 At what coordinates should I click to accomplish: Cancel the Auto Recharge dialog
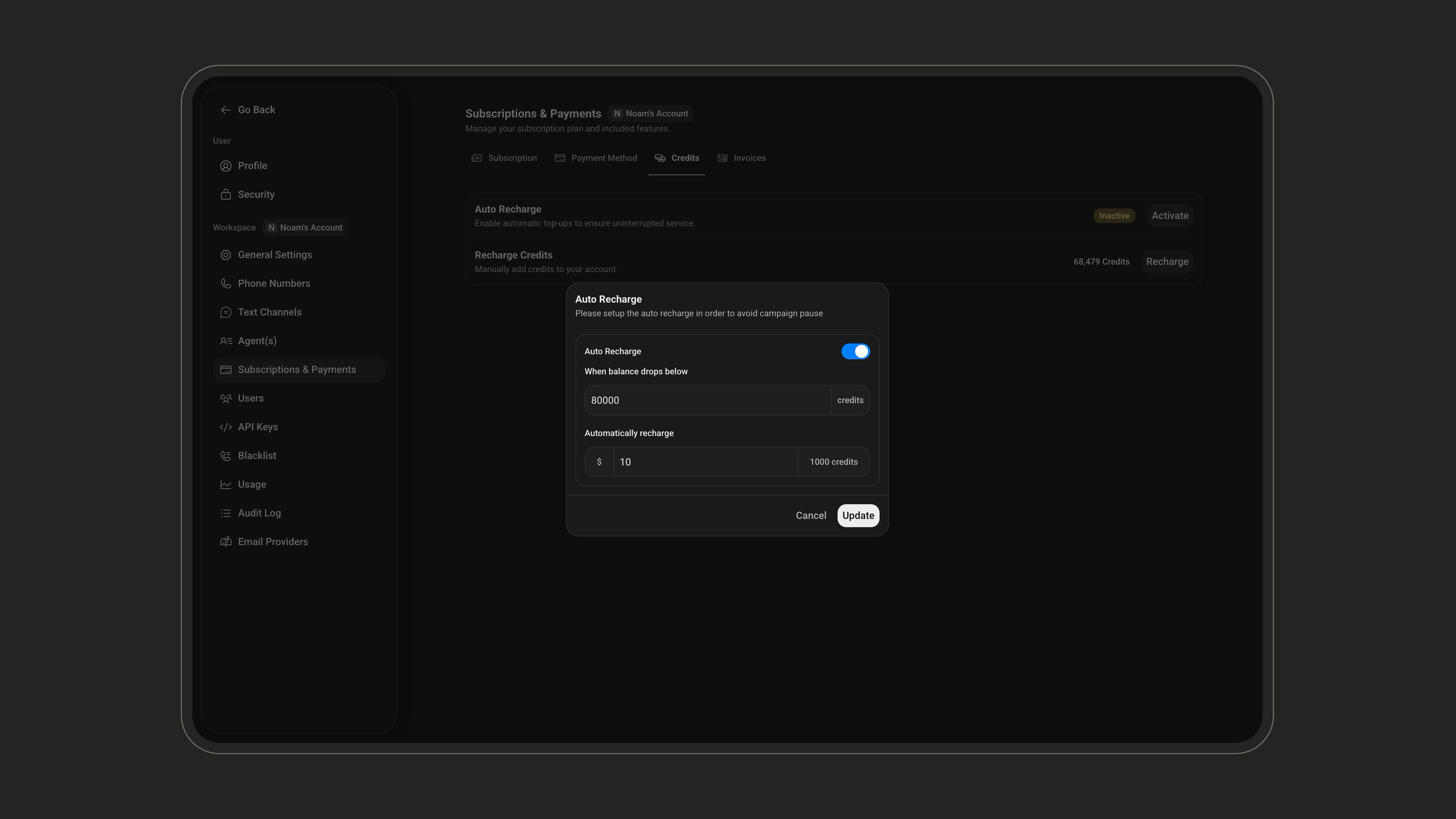pyautogui.click(x=810, y=516)
